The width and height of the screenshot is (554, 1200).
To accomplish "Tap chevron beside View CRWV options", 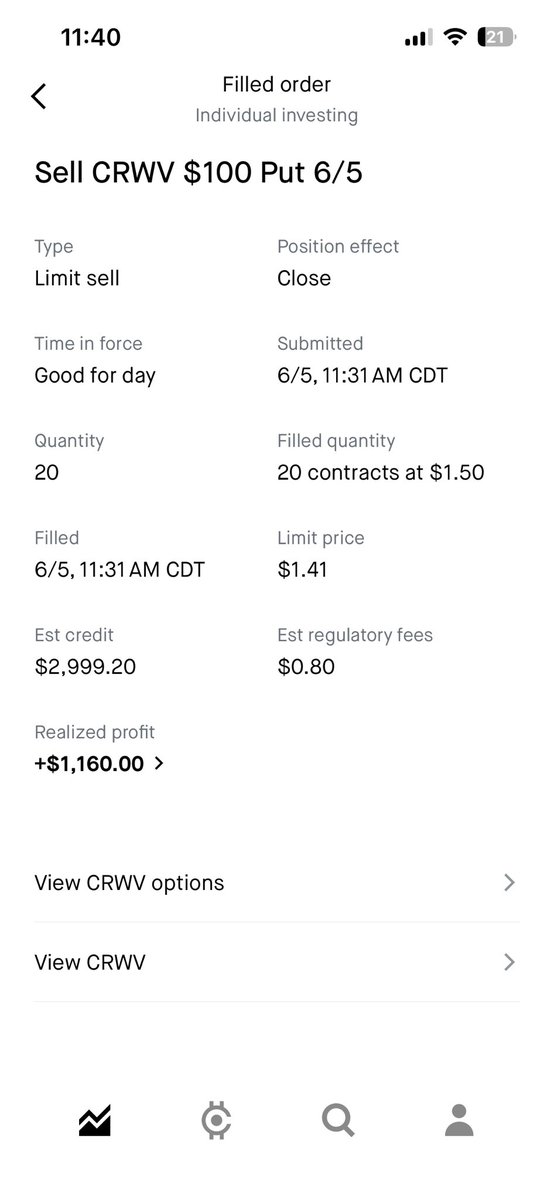I will [x=510, y=882].
